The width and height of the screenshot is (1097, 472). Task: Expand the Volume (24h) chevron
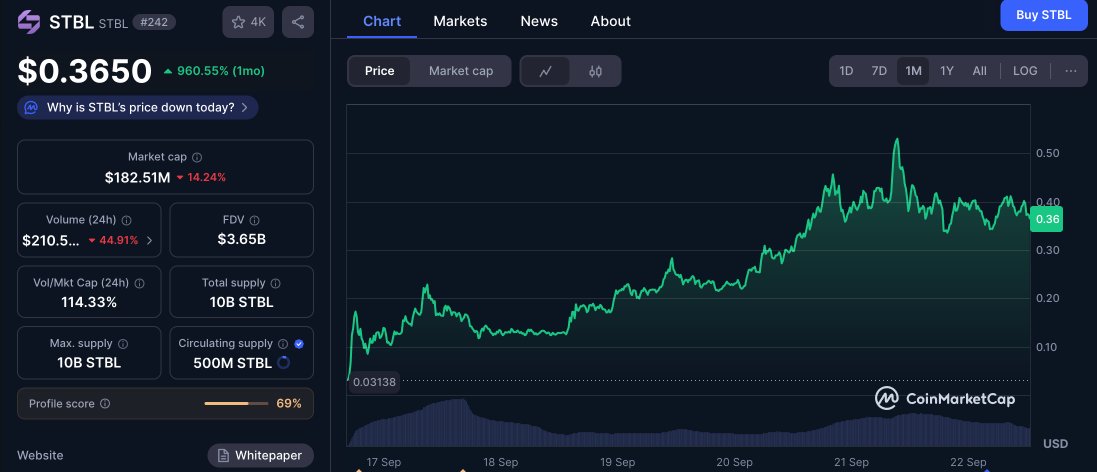click(x=148, y=241)
